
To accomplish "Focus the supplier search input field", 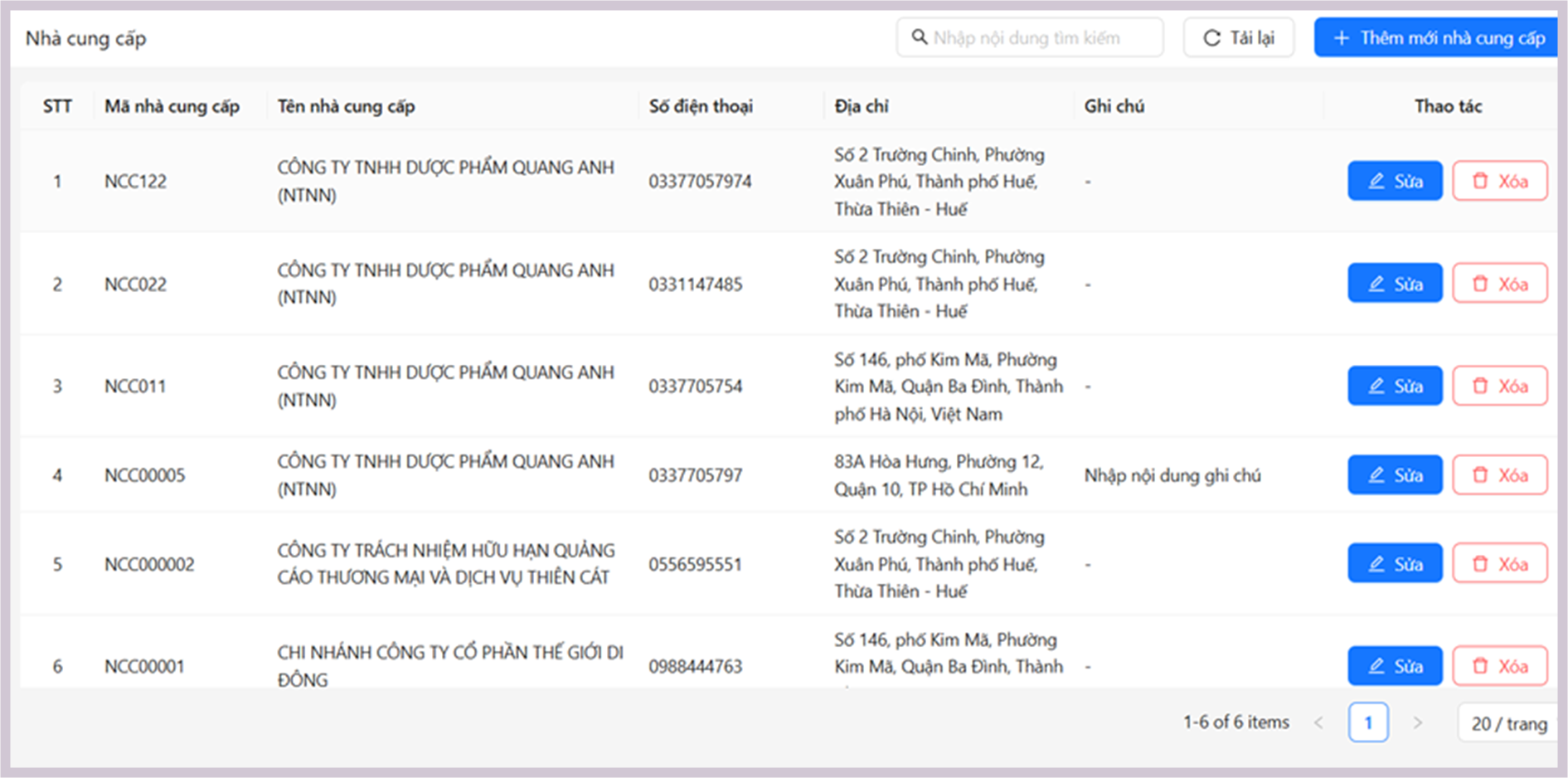I will coord(1030,37).
